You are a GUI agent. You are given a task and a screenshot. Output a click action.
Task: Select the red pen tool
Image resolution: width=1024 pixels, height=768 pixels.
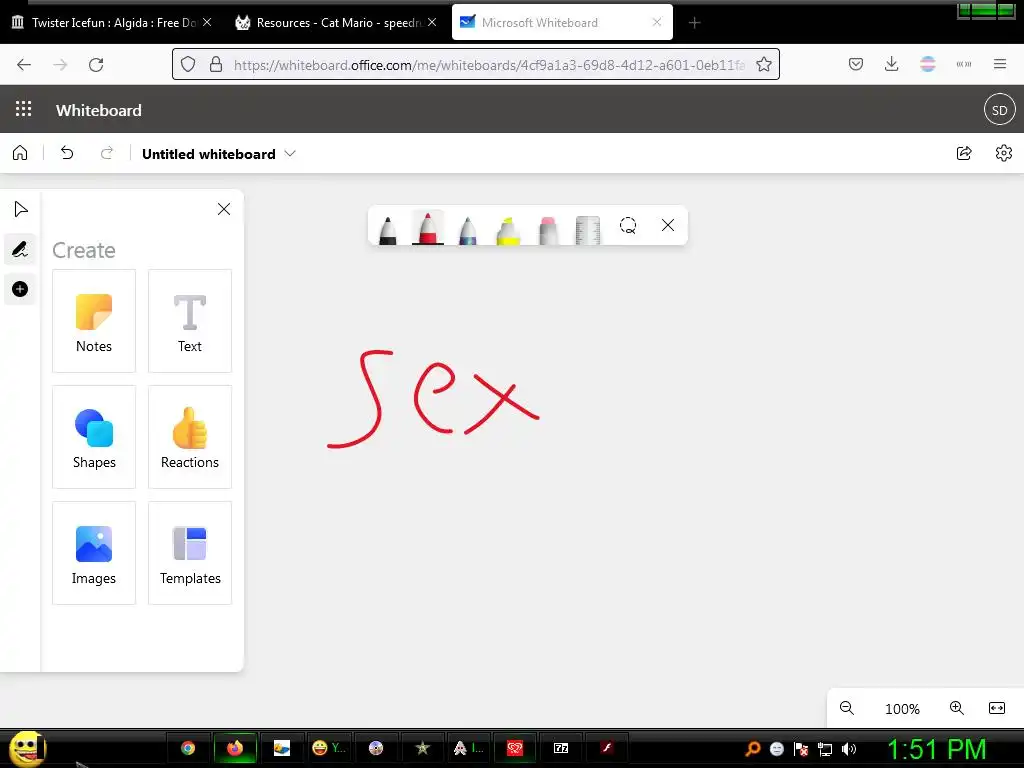pos(428,228)
